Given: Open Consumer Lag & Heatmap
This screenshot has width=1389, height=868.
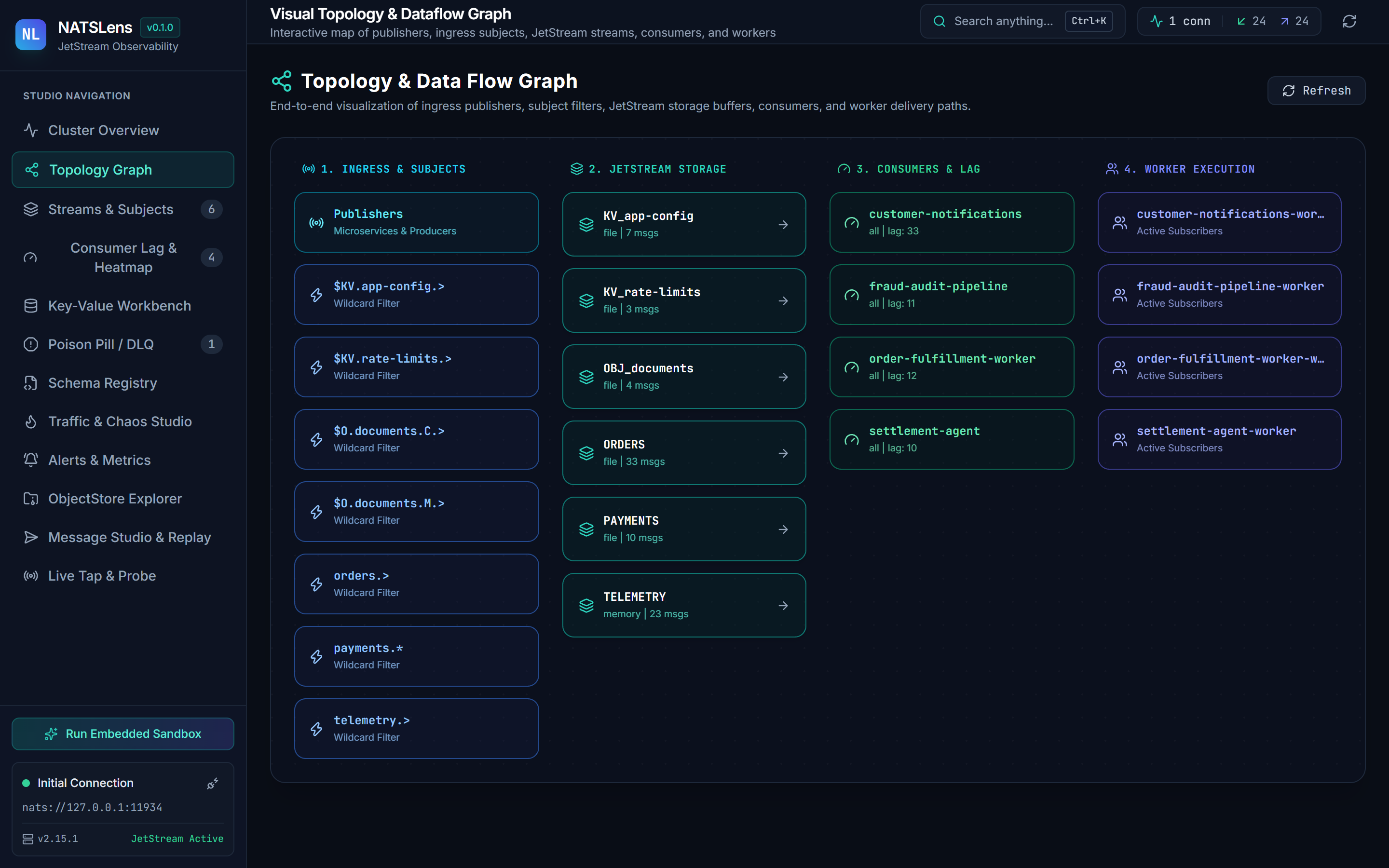Looking at the screenshot, I should click(123, 258).
